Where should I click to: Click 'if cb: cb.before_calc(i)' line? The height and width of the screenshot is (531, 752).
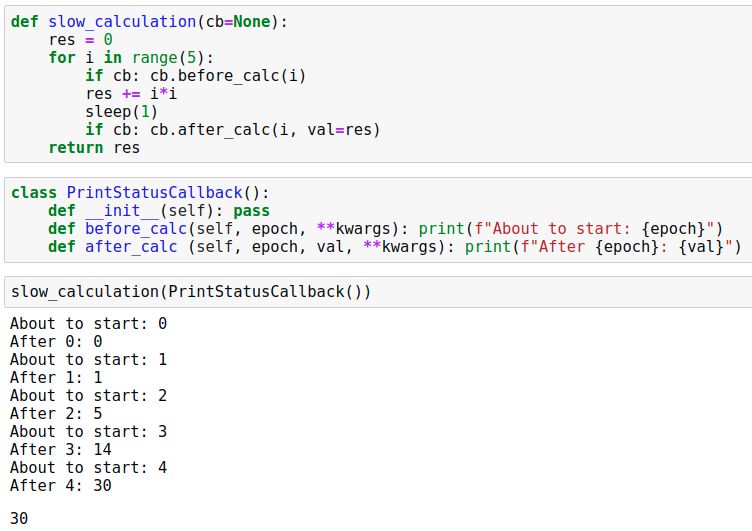click(x=196, y=76)
